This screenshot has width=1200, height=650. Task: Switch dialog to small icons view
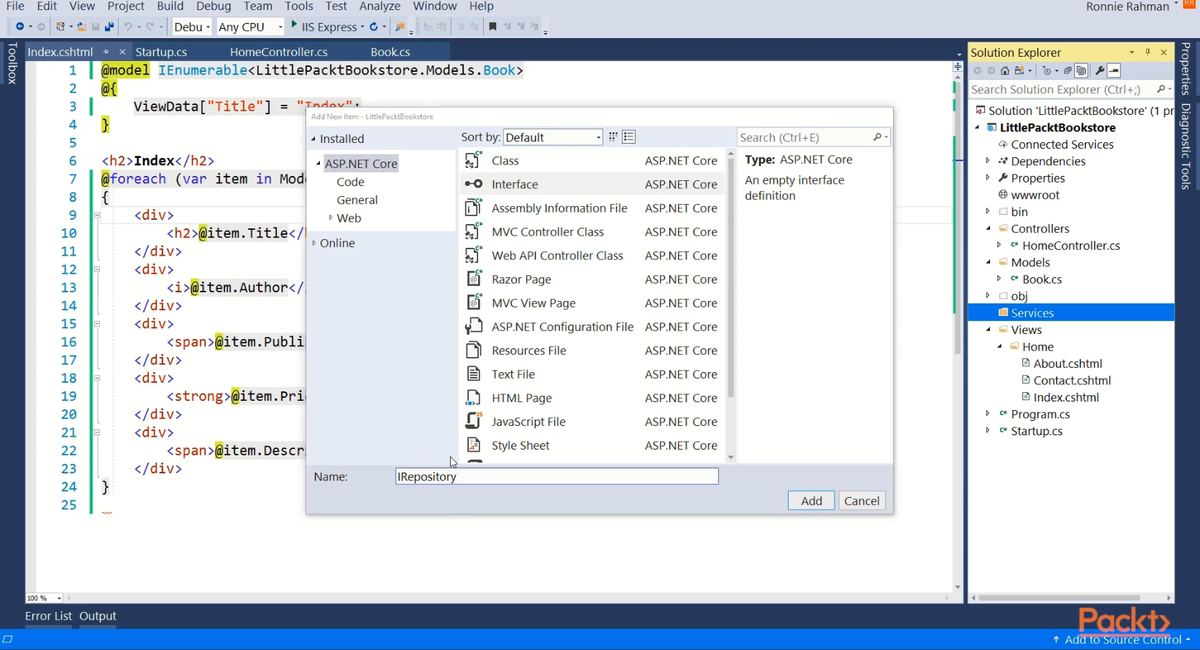(x=613, y=137)
